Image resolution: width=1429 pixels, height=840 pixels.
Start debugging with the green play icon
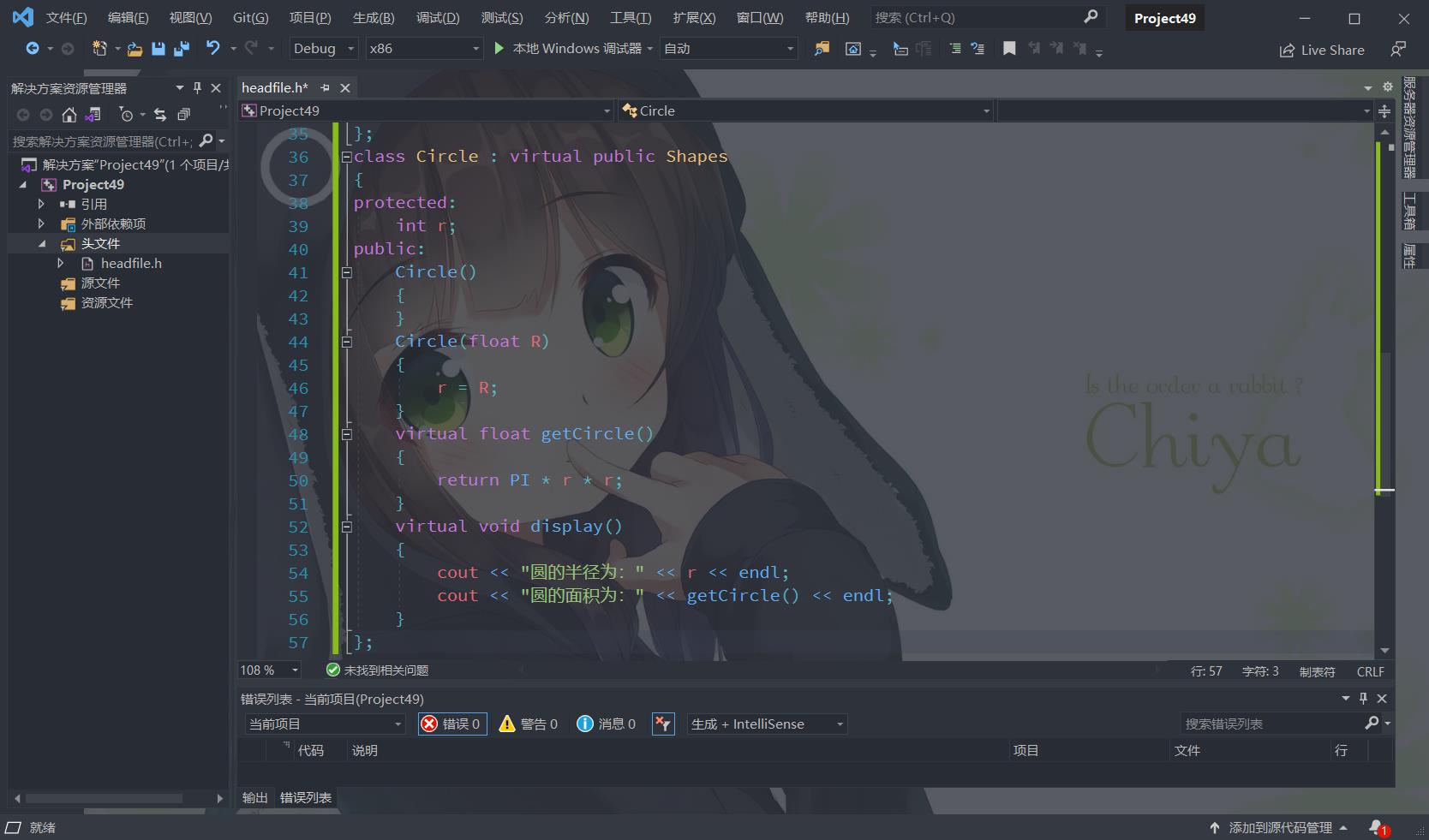click(x=499, y=49)
